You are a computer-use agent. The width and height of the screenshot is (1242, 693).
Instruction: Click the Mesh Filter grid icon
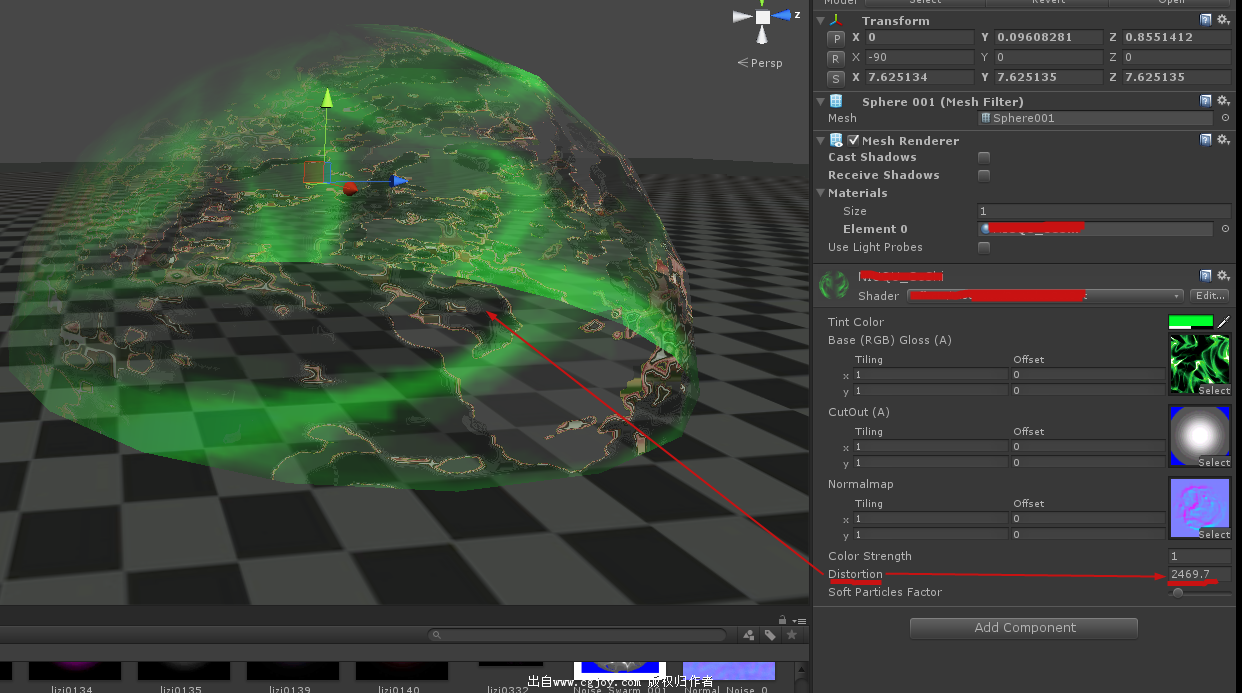(x=836, y=101)
